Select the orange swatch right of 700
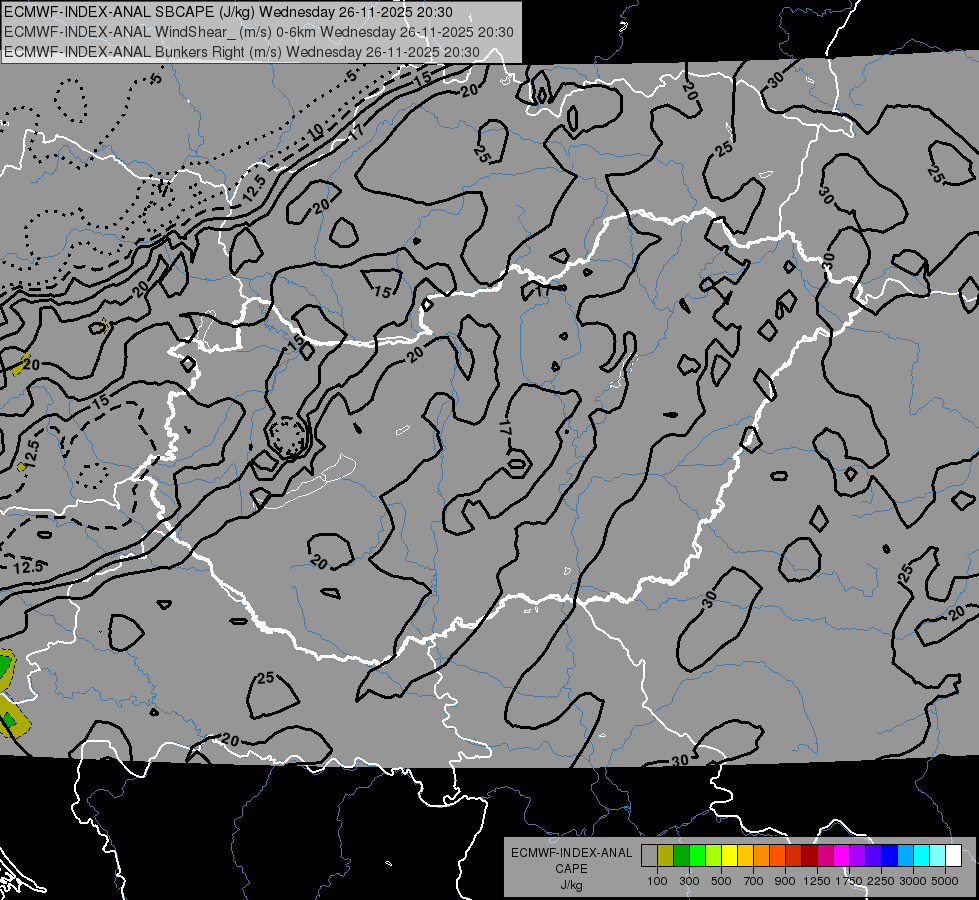This screenshot has width=979, height=900. (761, 855)
